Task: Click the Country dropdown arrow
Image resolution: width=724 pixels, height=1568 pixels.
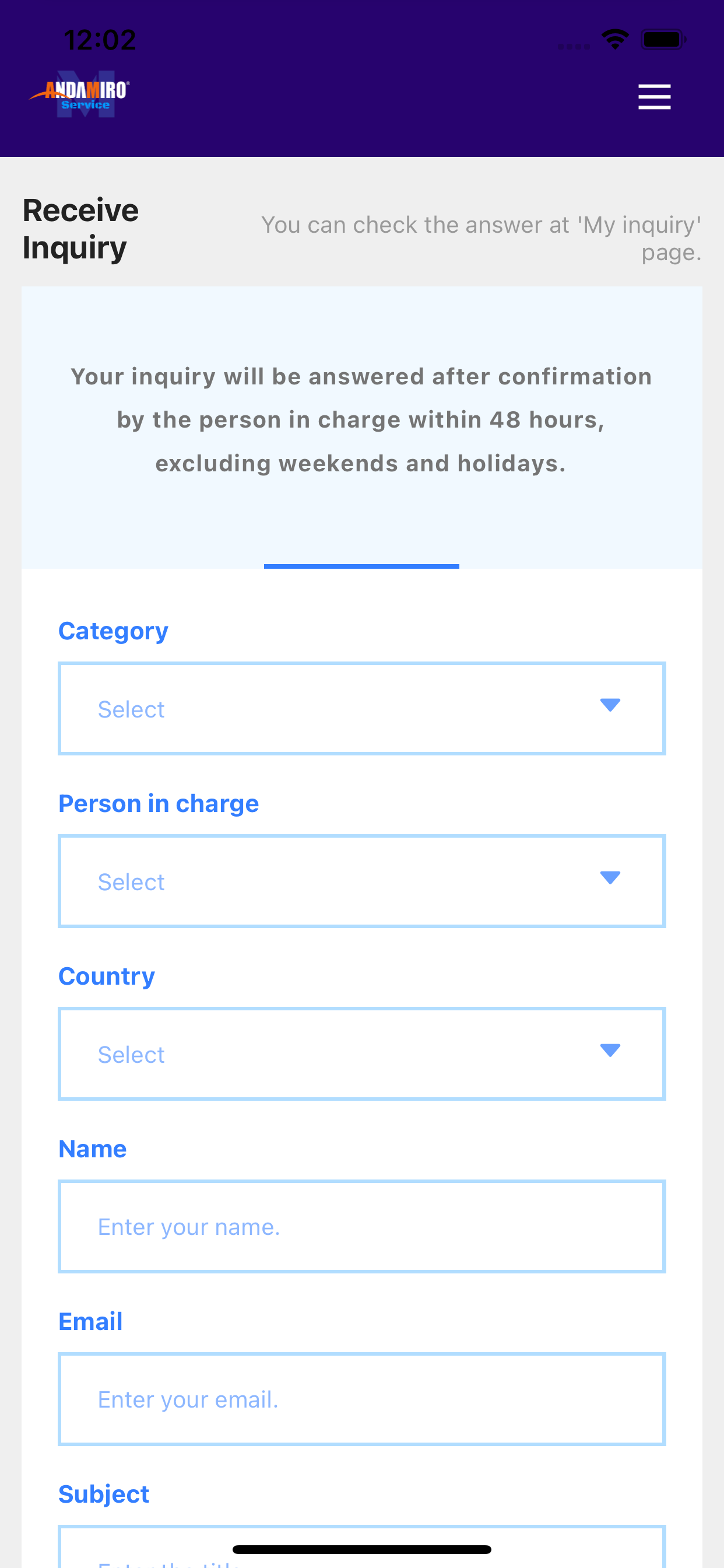Action: [610, 1050]
